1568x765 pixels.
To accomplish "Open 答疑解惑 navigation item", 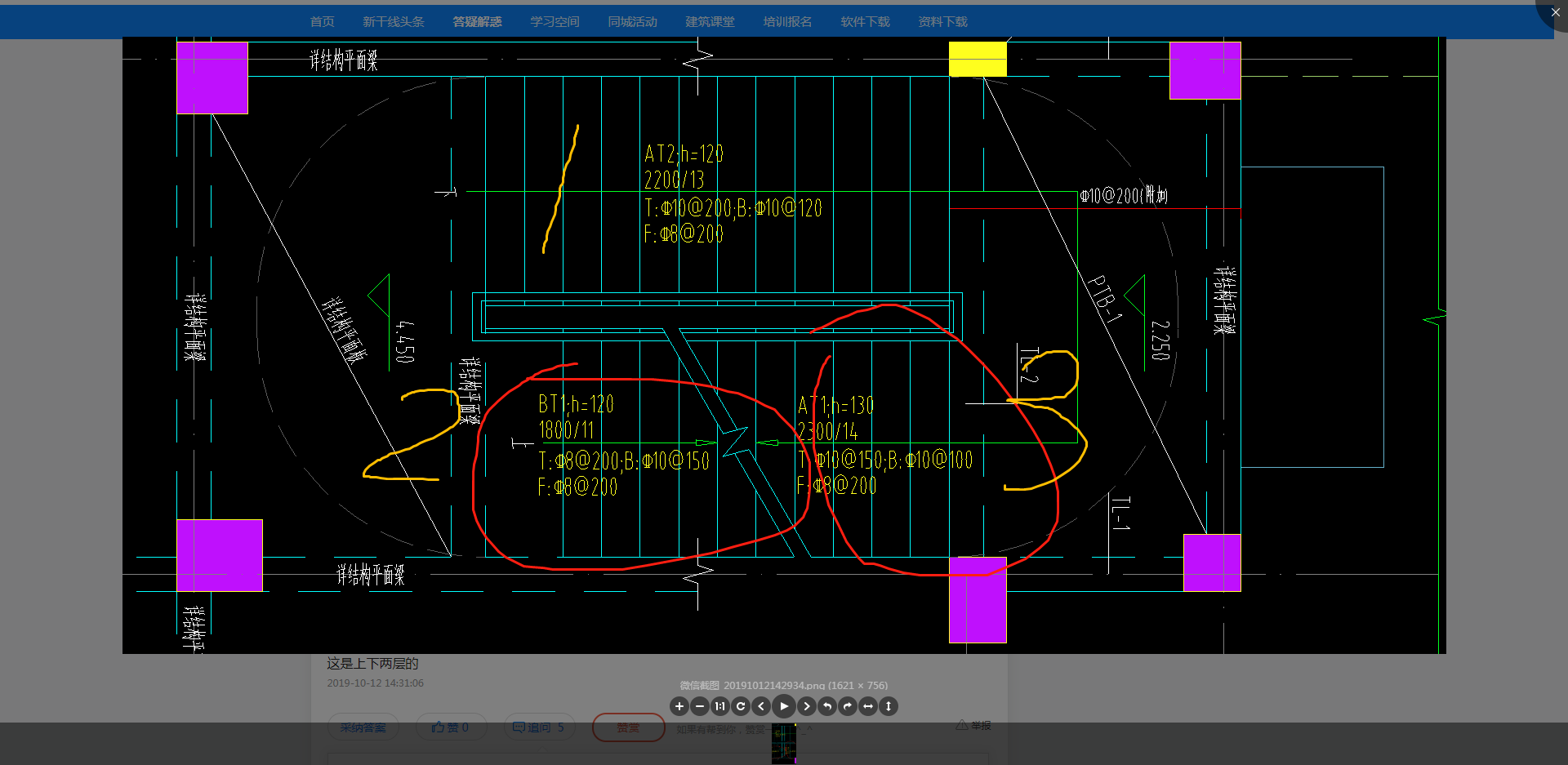I will pyautogui.click(x=477, y=22).
